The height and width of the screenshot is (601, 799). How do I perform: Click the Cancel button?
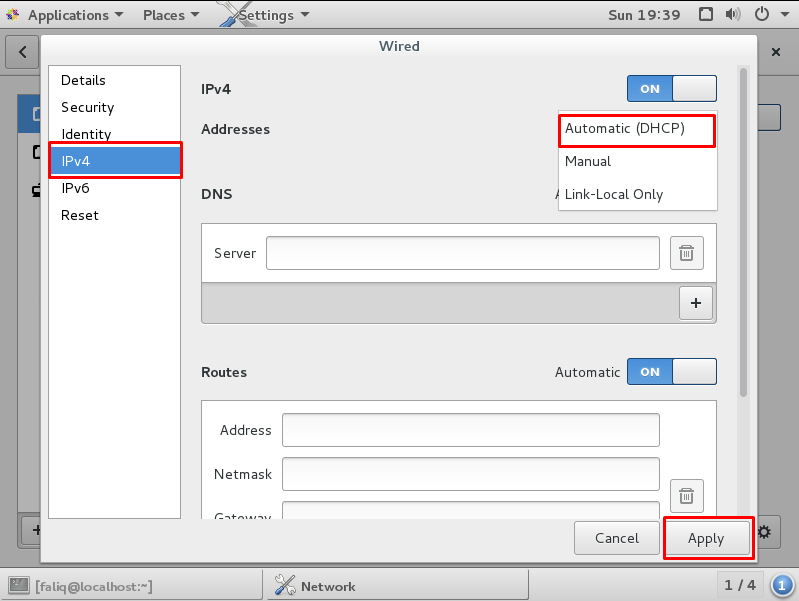(617, 538)
